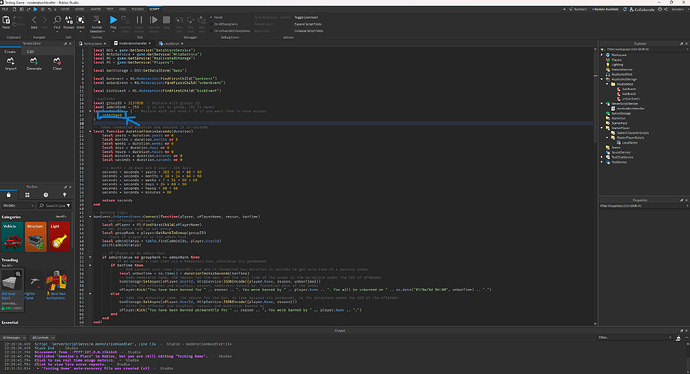Image resolution: width=690 pixels, height=374 pixels.
Task: Select the Never debug errors option
Action: [217, 18]
